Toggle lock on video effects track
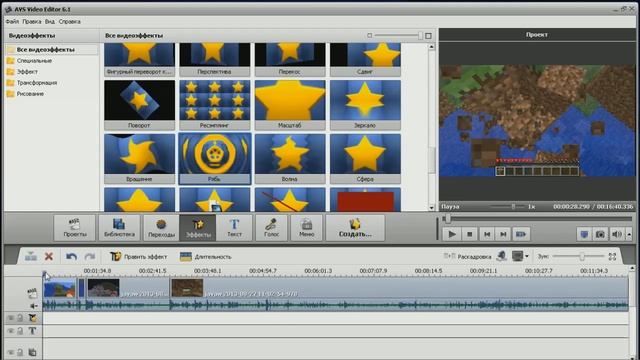640x360 pixels. tap(20, 318)
